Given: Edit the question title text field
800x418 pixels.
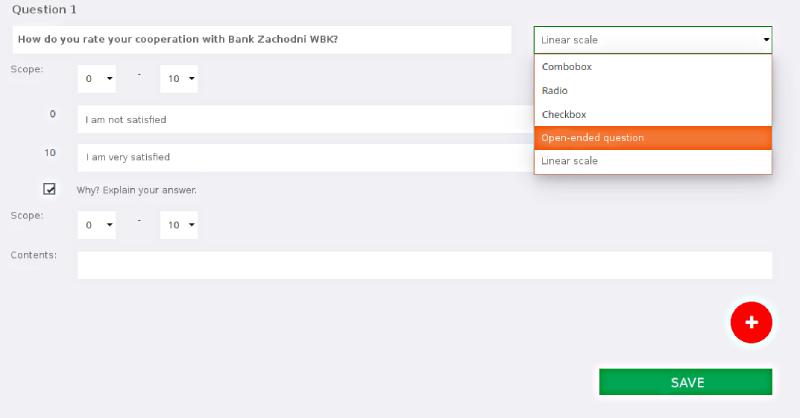Looking at the screenshot, I should (262, 40).
